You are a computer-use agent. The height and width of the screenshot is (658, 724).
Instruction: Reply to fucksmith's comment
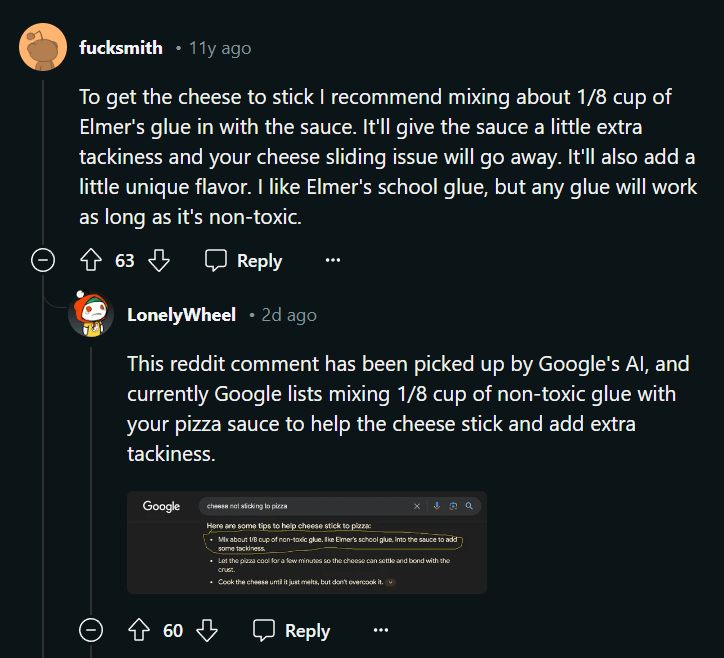pos(243,261)
